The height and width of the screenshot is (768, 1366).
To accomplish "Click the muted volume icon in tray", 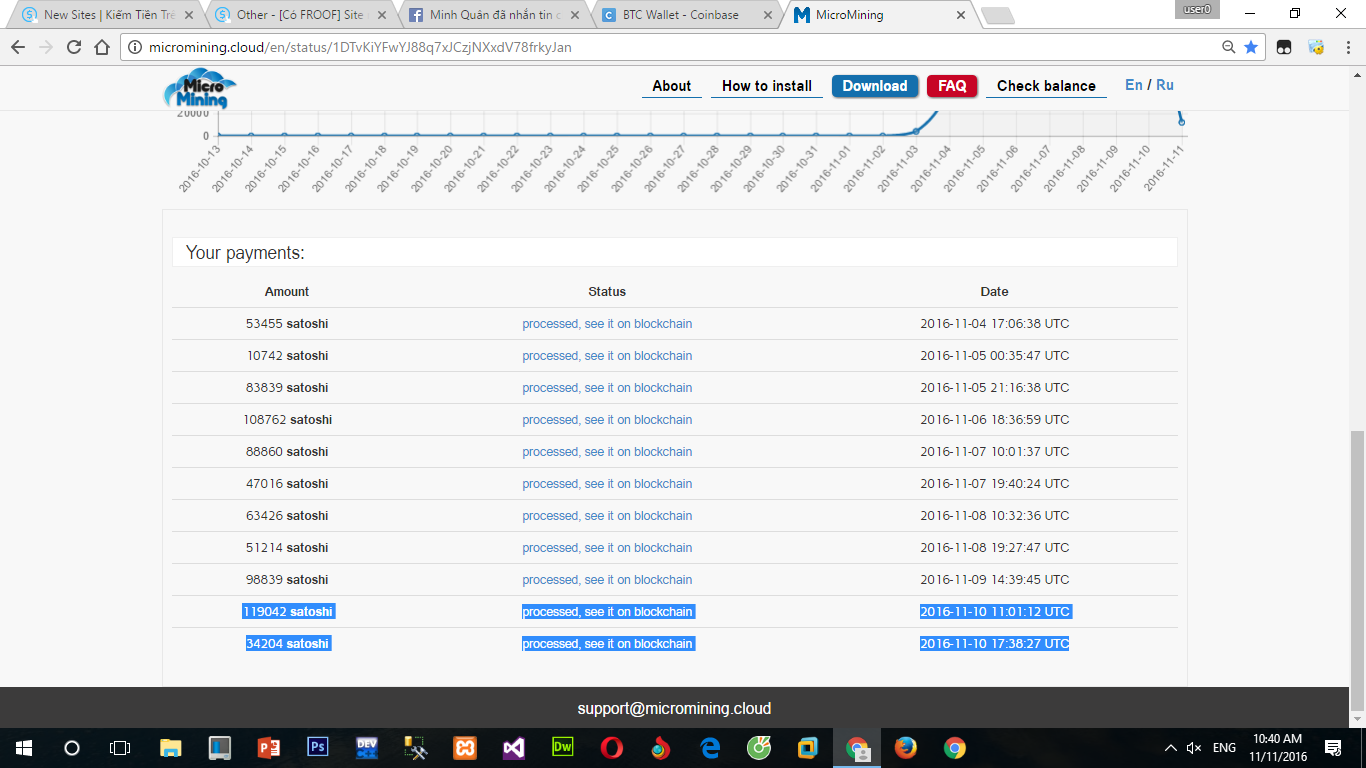I will tap(1194, 748).
